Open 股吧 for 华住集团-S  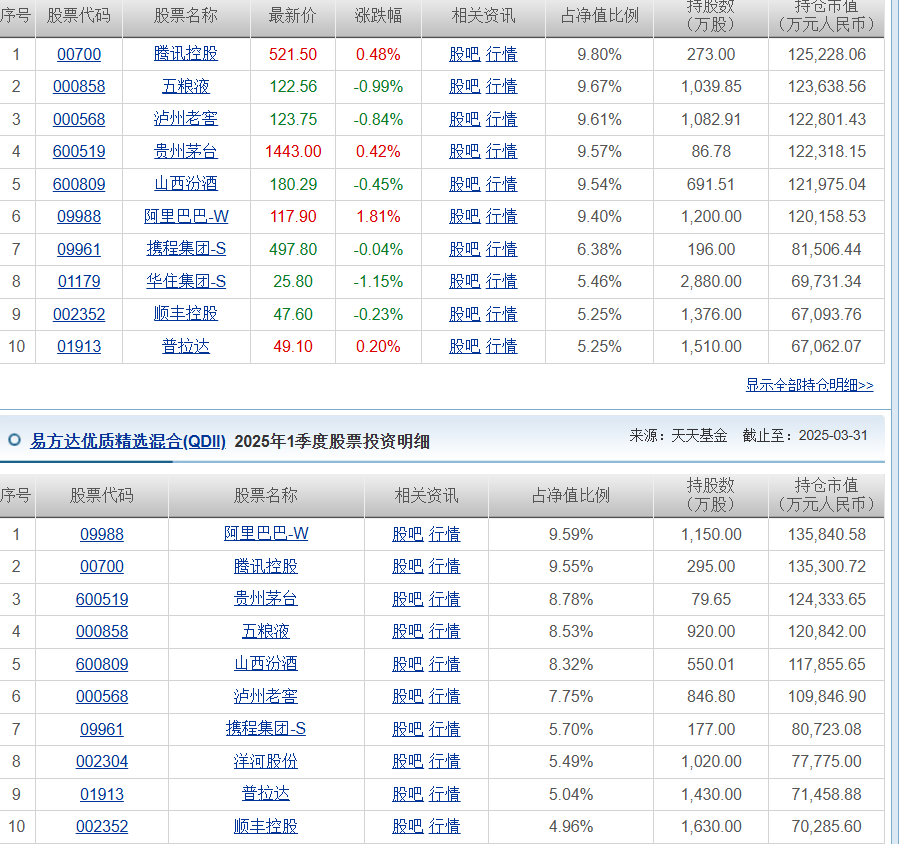[x=464, y=282]
